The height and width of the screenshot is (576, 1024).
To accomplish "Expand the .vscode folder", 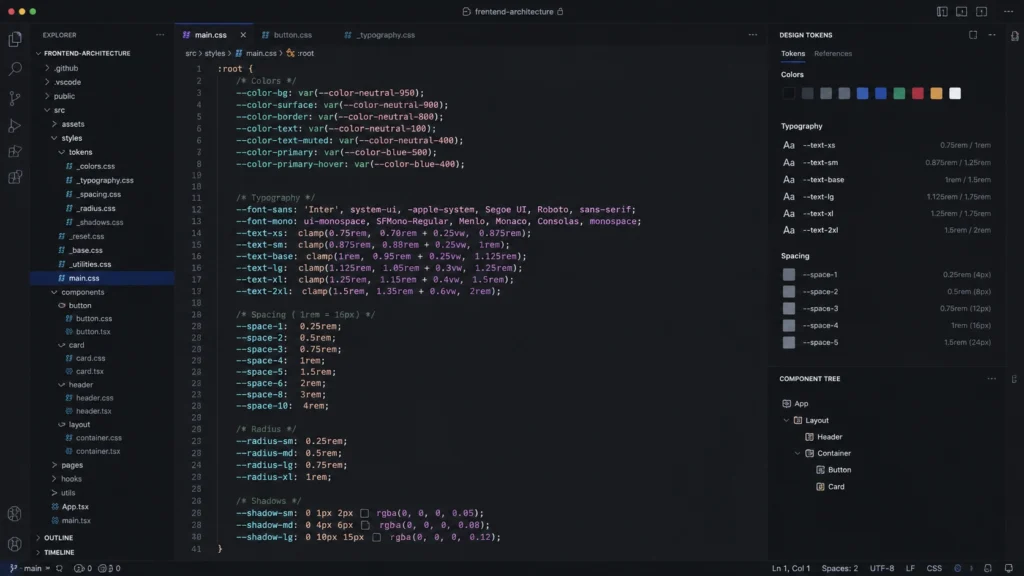I will pos(47,82).
